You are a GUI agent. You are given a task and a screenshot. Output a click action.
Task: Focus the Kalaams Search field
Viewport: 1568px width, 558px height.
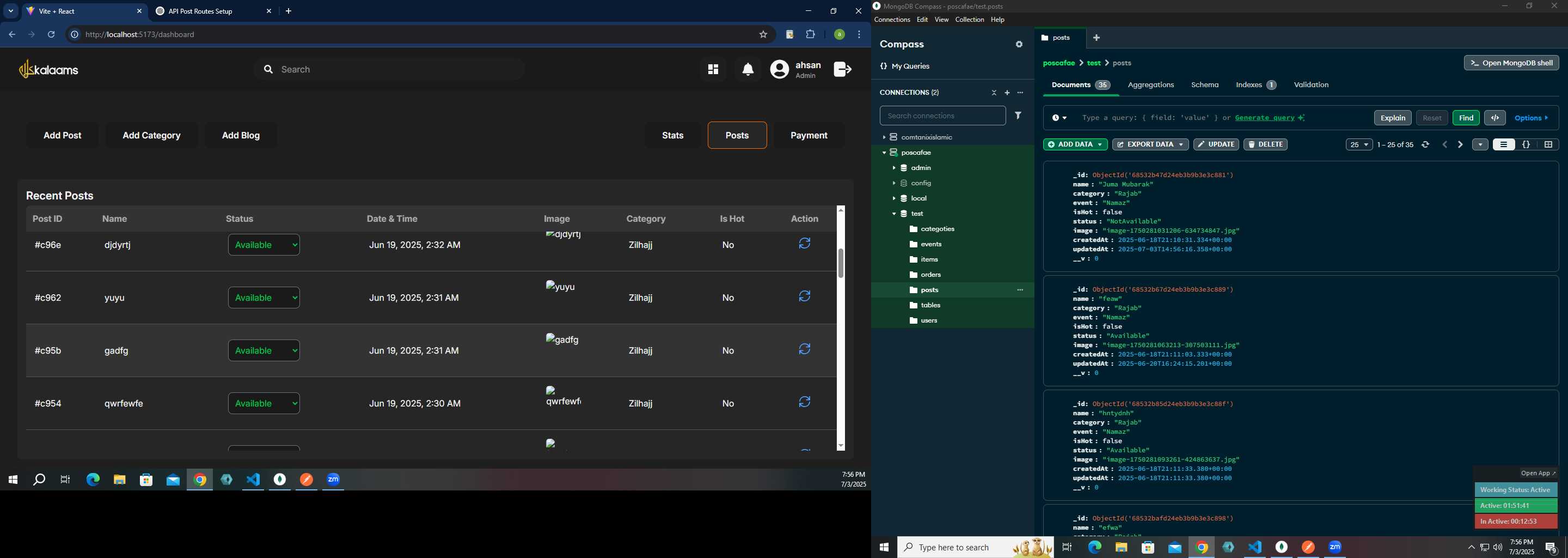[x=390, y=69]
